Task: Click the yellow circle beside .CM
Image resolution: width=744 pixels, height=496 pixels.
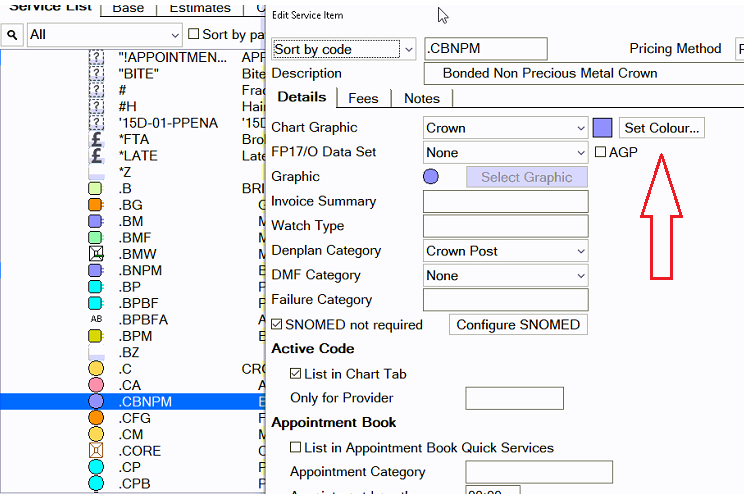Action: coord(96,434)
